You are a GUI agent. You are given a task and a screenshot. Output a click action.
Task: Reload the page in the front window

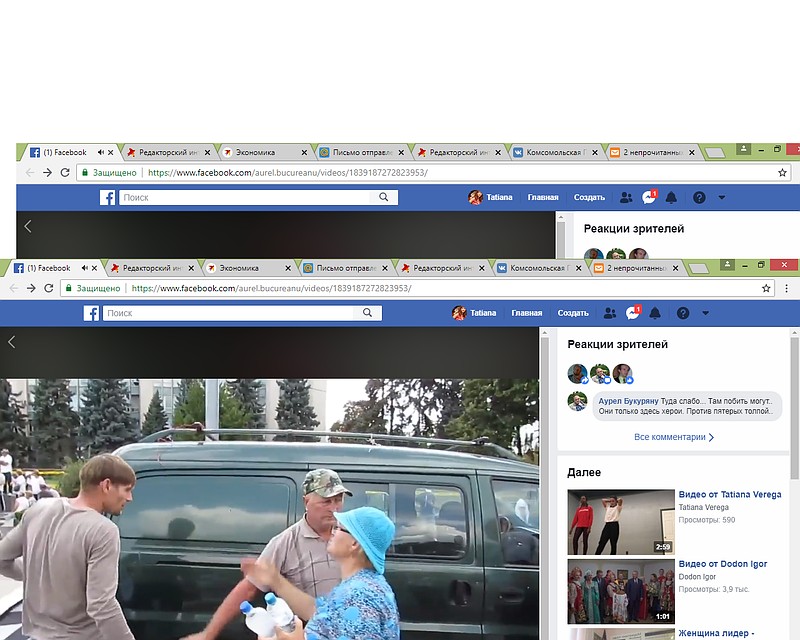click(x=49, y=288)
